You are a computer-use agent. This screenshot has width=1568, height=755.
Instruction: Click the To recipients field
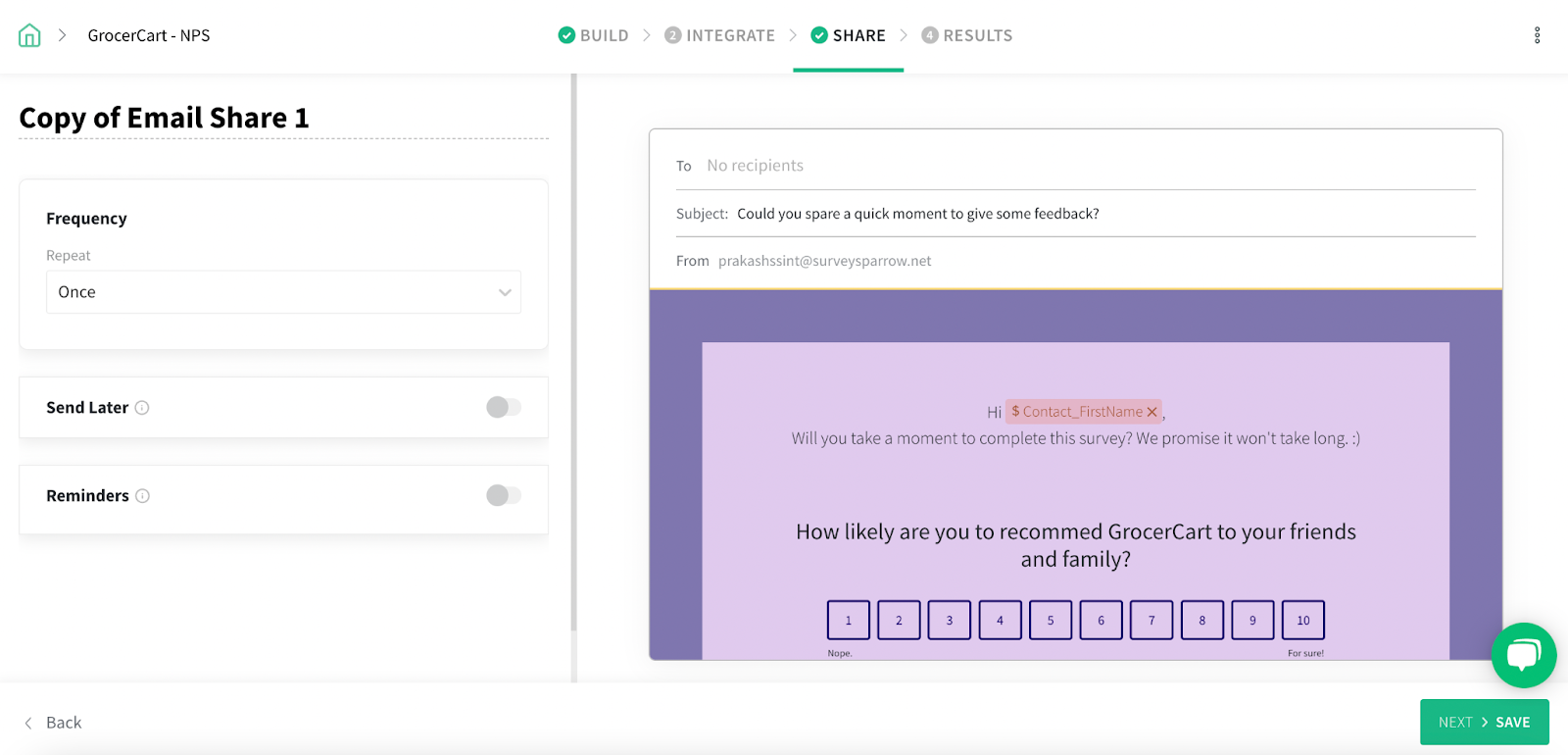1076,166
